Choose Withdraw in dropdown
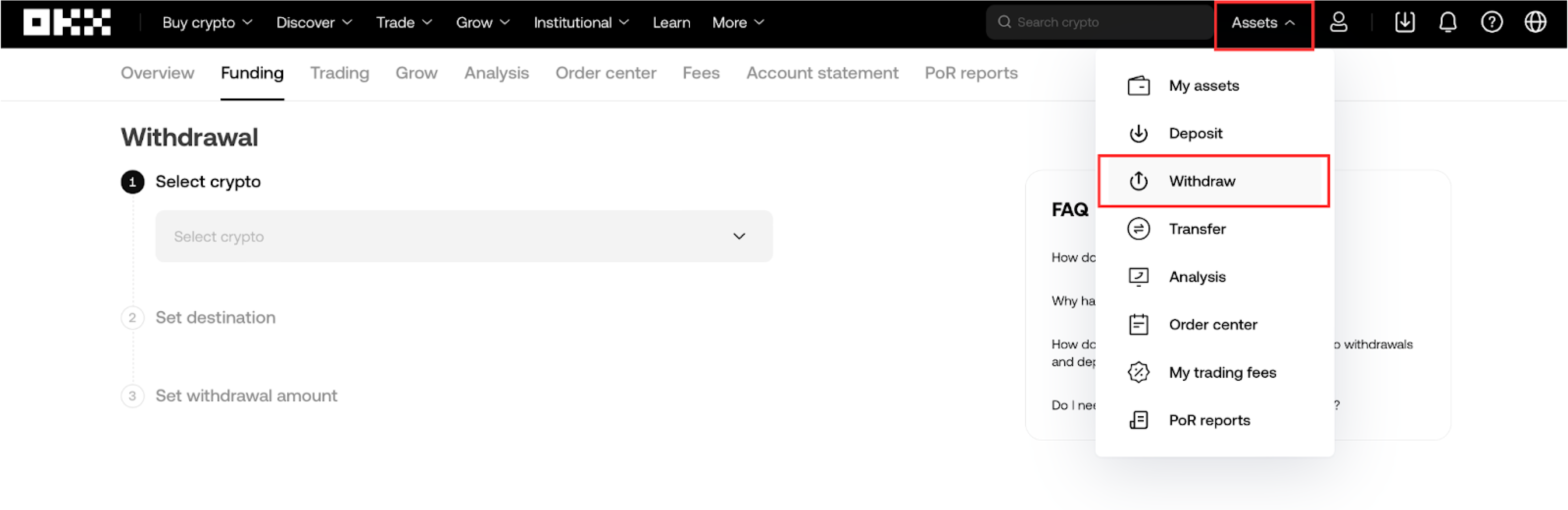1568x510 pixels. (1214, 181)
